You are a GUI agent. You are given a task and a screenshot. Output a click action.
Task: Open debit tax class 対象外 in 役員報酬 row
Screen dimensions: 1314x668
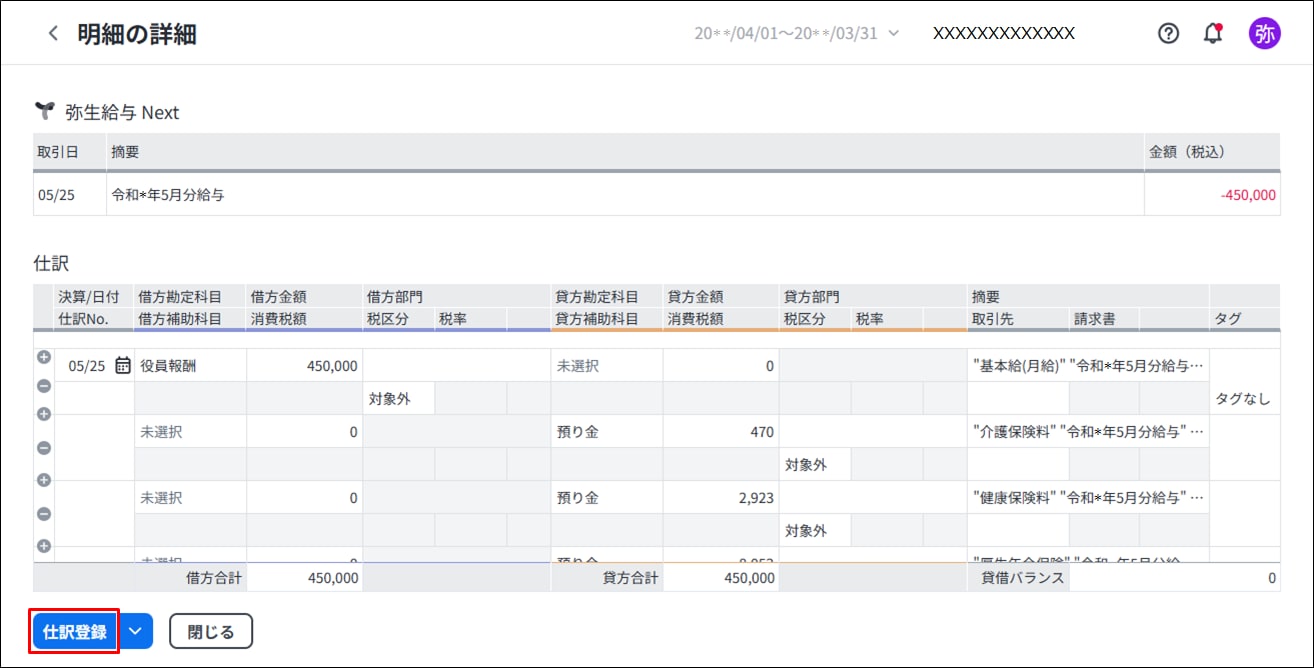[x=398, y=399]
